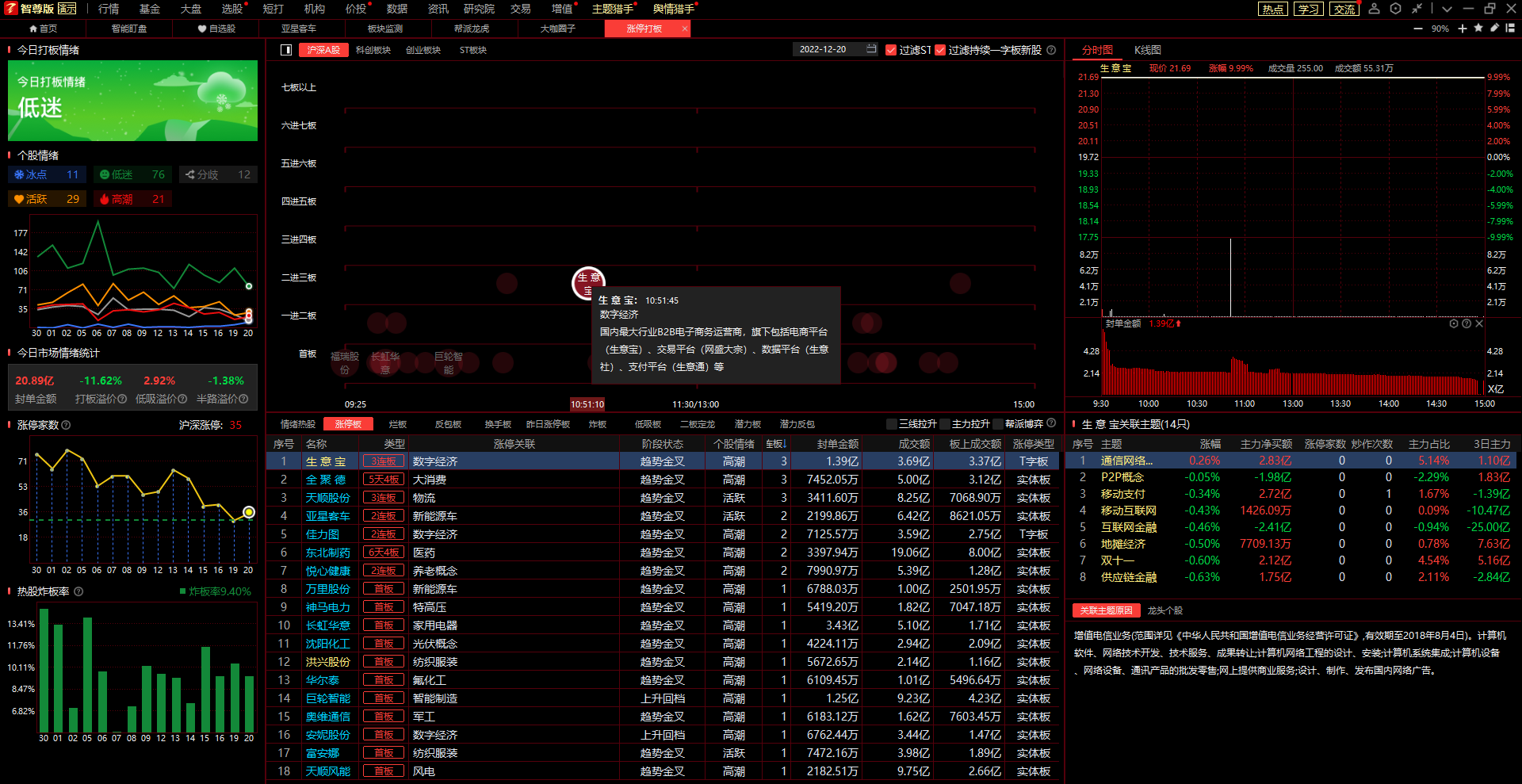
Task: Click the 生意宝 bubble on chart
Action: click(588, 283)
